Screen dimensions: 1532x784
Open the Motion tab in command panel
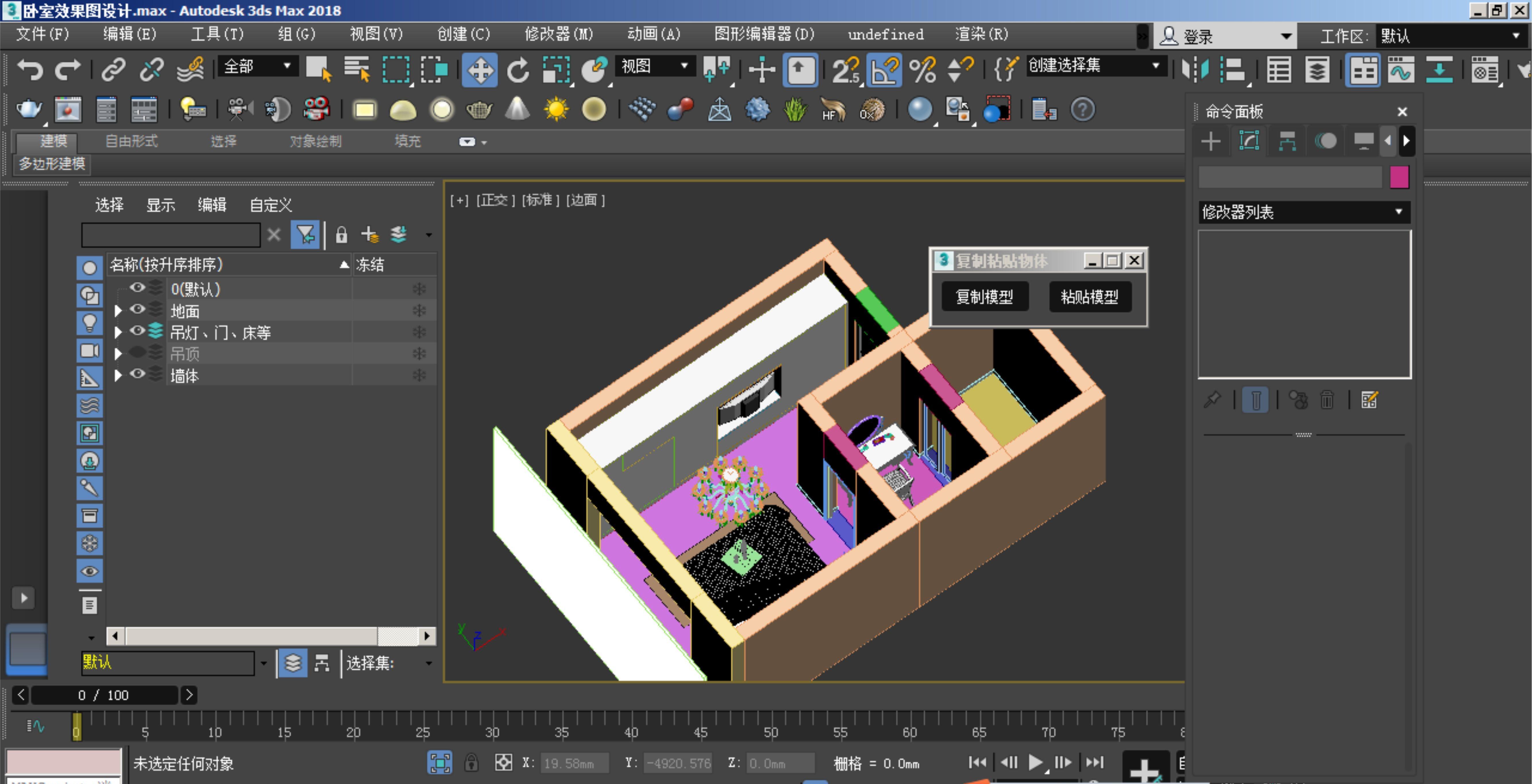point(1325,141)
